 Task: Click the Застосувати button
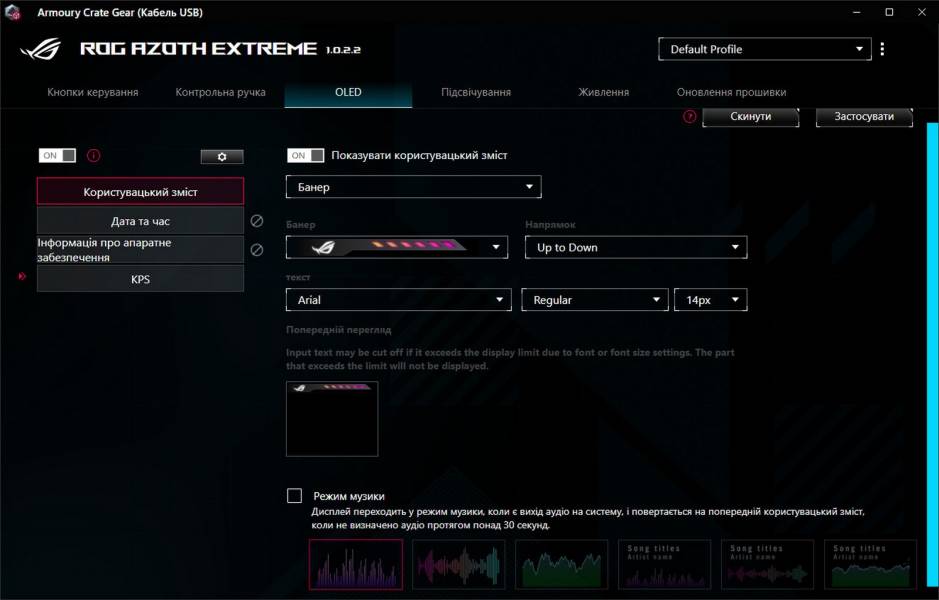click(x=864, y=116)
